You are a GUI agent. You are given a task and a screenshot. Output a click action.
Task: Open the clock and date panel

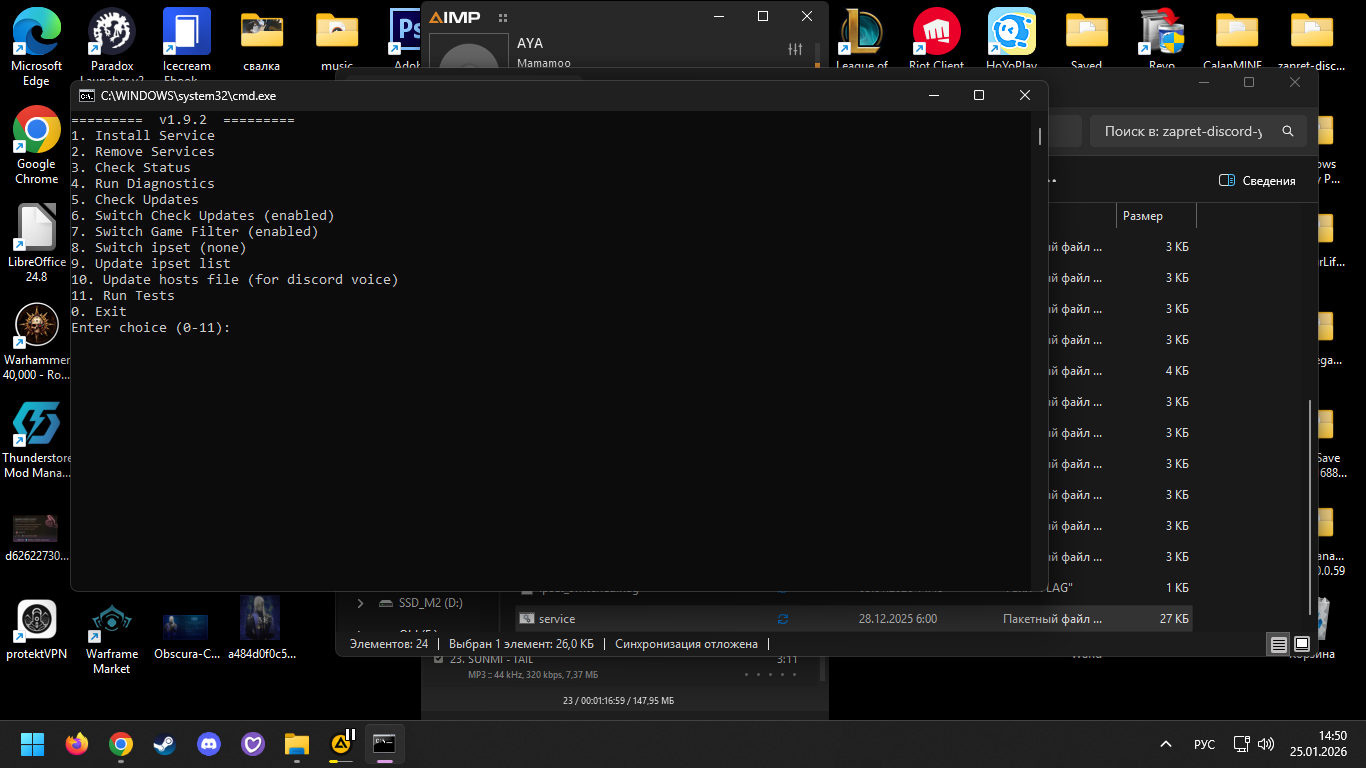click(1318, 744)
